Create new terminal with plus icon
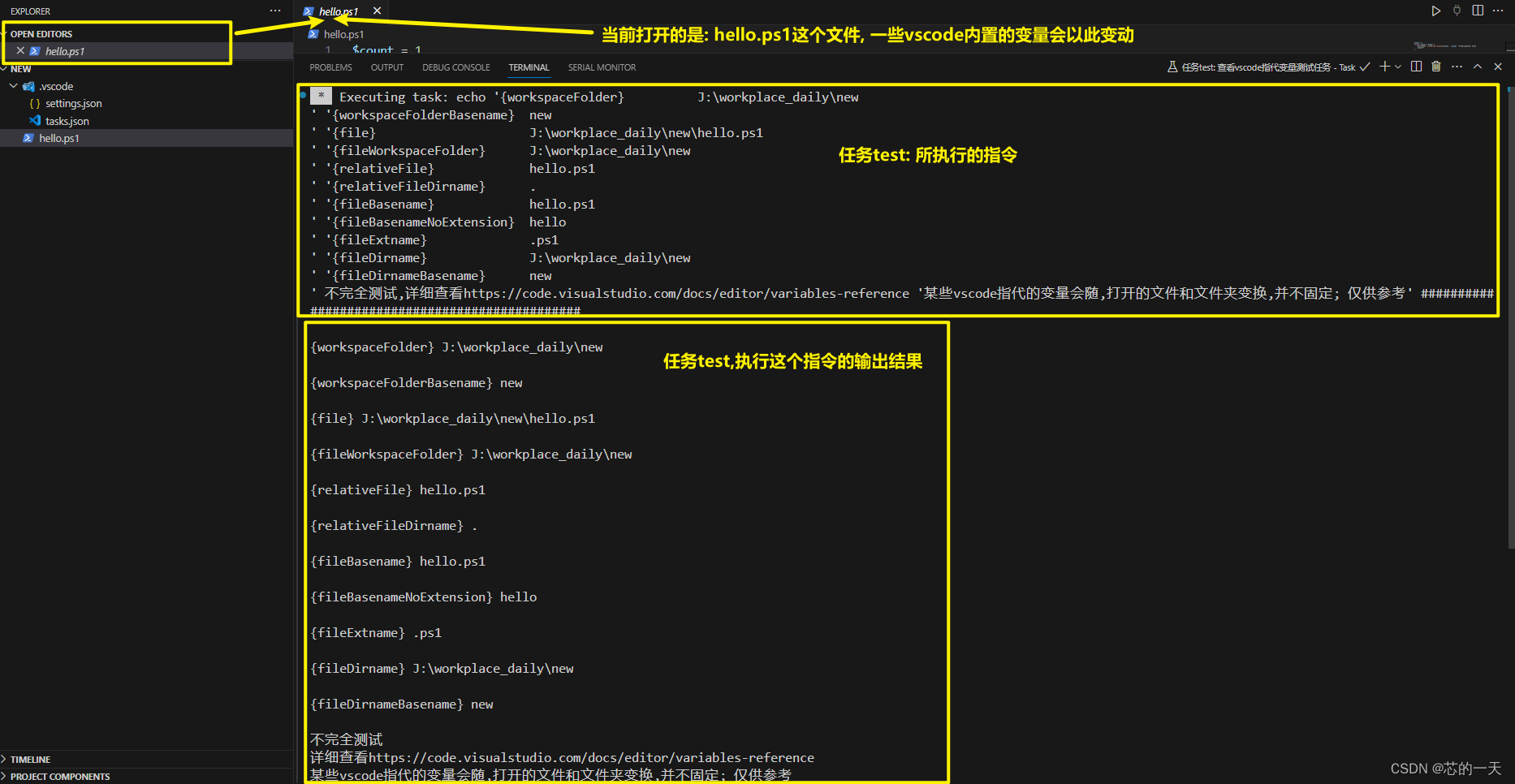1515x784 pixels. tap(1384, 67)
